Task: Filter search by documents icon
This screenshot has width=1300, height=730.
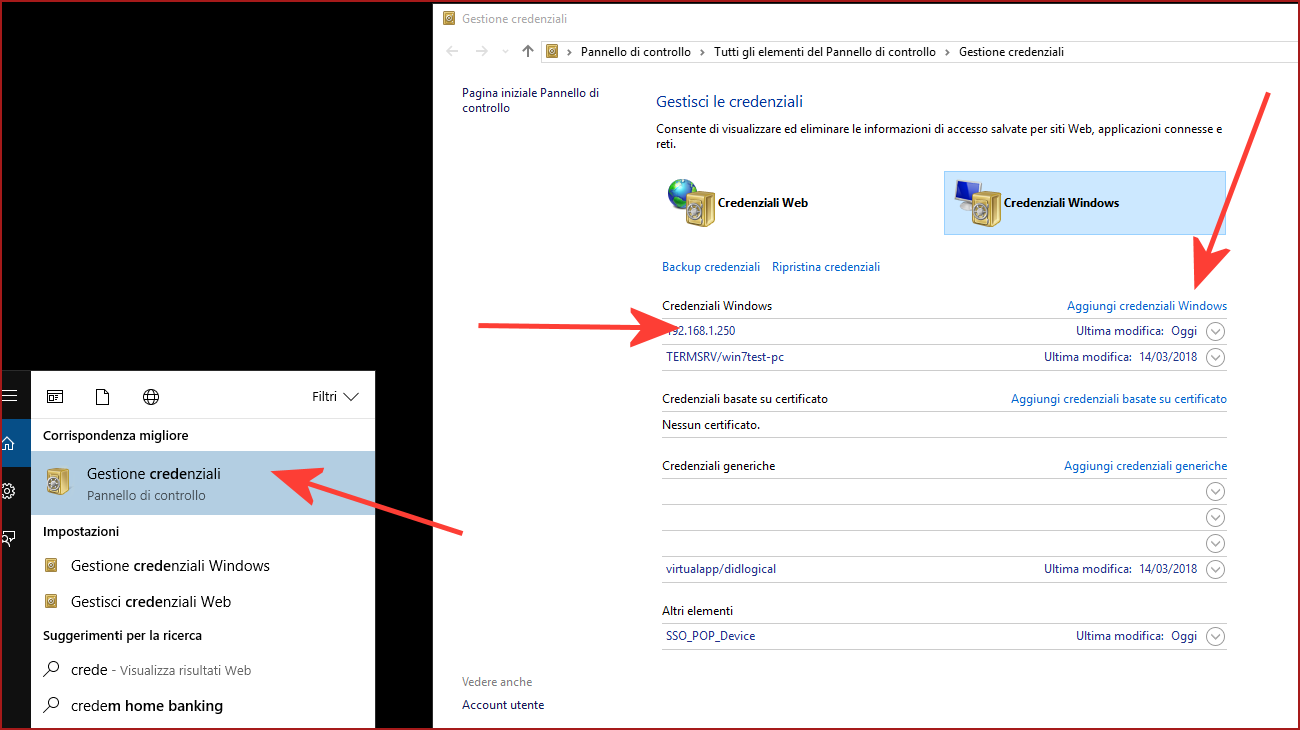Action: click(x=102, y=397)
